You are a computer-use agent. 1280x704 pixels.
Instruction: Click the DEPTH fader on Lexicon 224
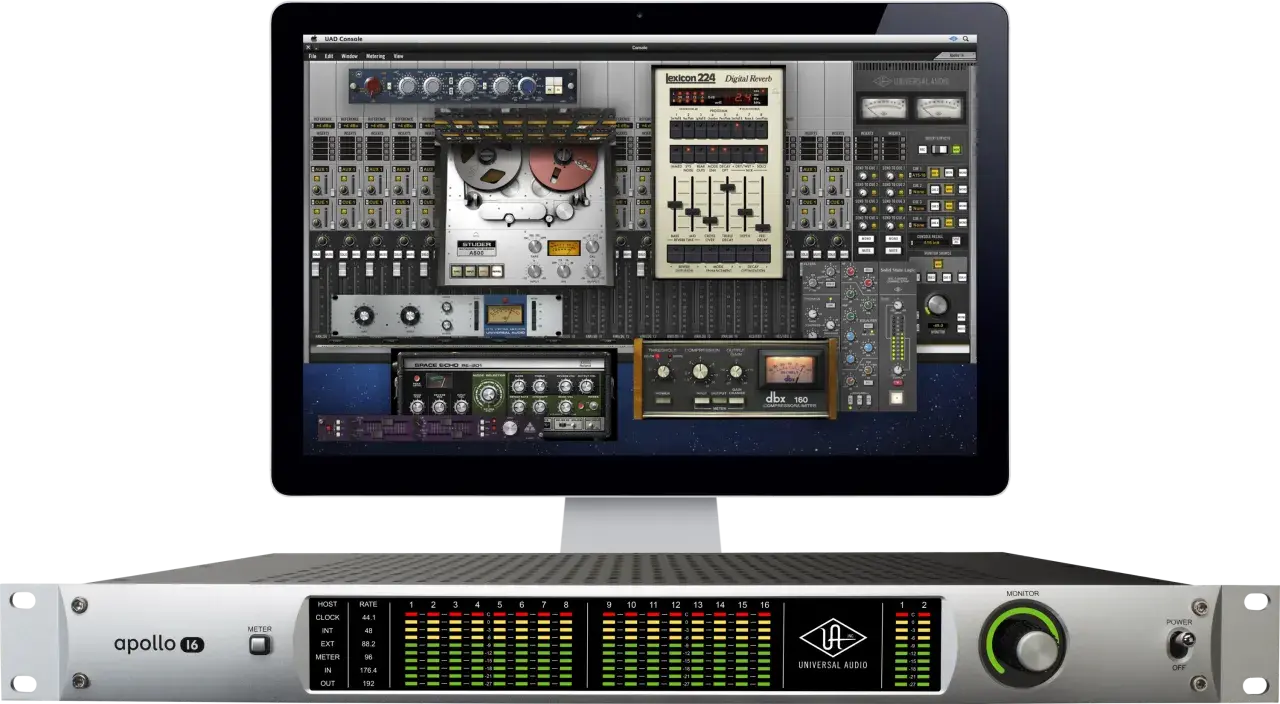[746, 212]
